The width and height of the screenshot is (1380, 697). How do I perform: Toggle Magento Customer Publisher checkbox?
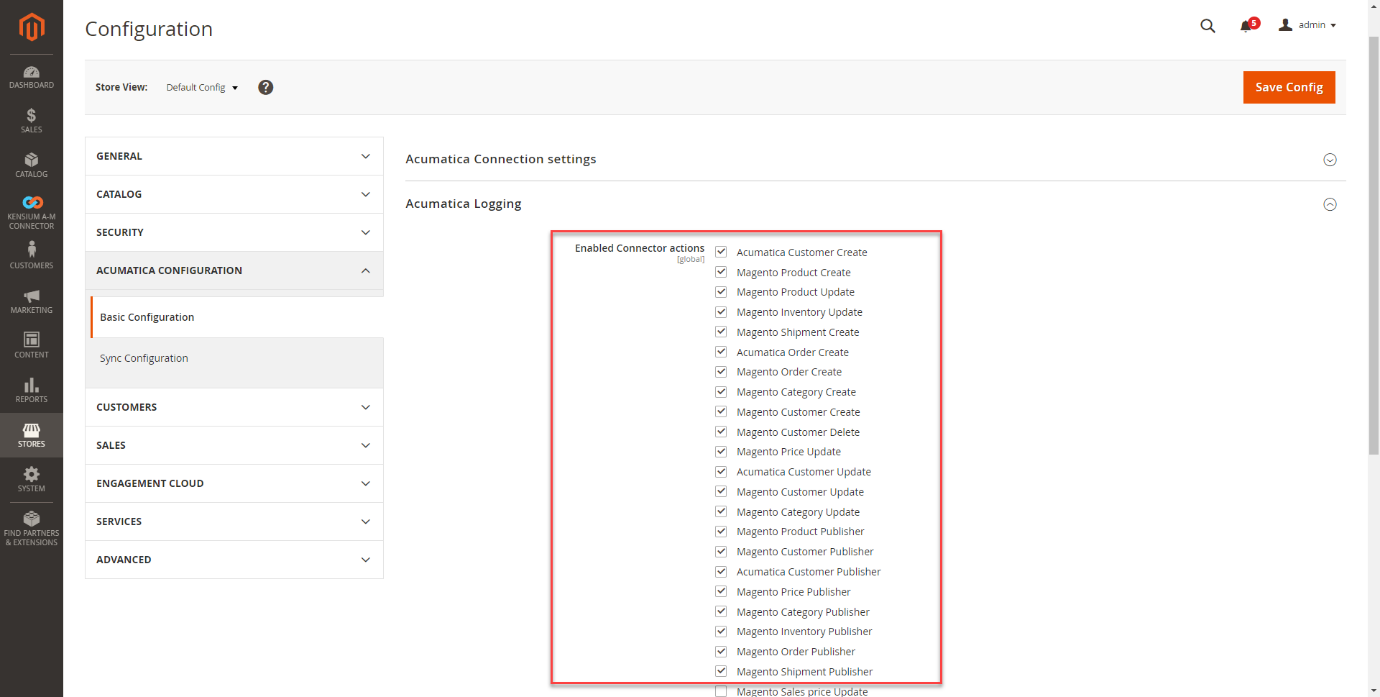pyautogui.click(x=721, y=551)
